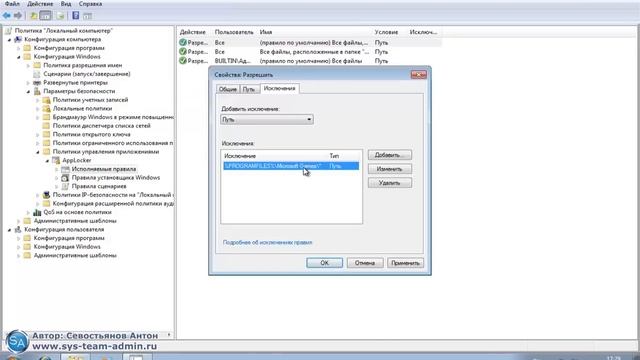This screenshot has height=360, width=640.
Task: Click the Добавить... button
Action: (390, 155)
